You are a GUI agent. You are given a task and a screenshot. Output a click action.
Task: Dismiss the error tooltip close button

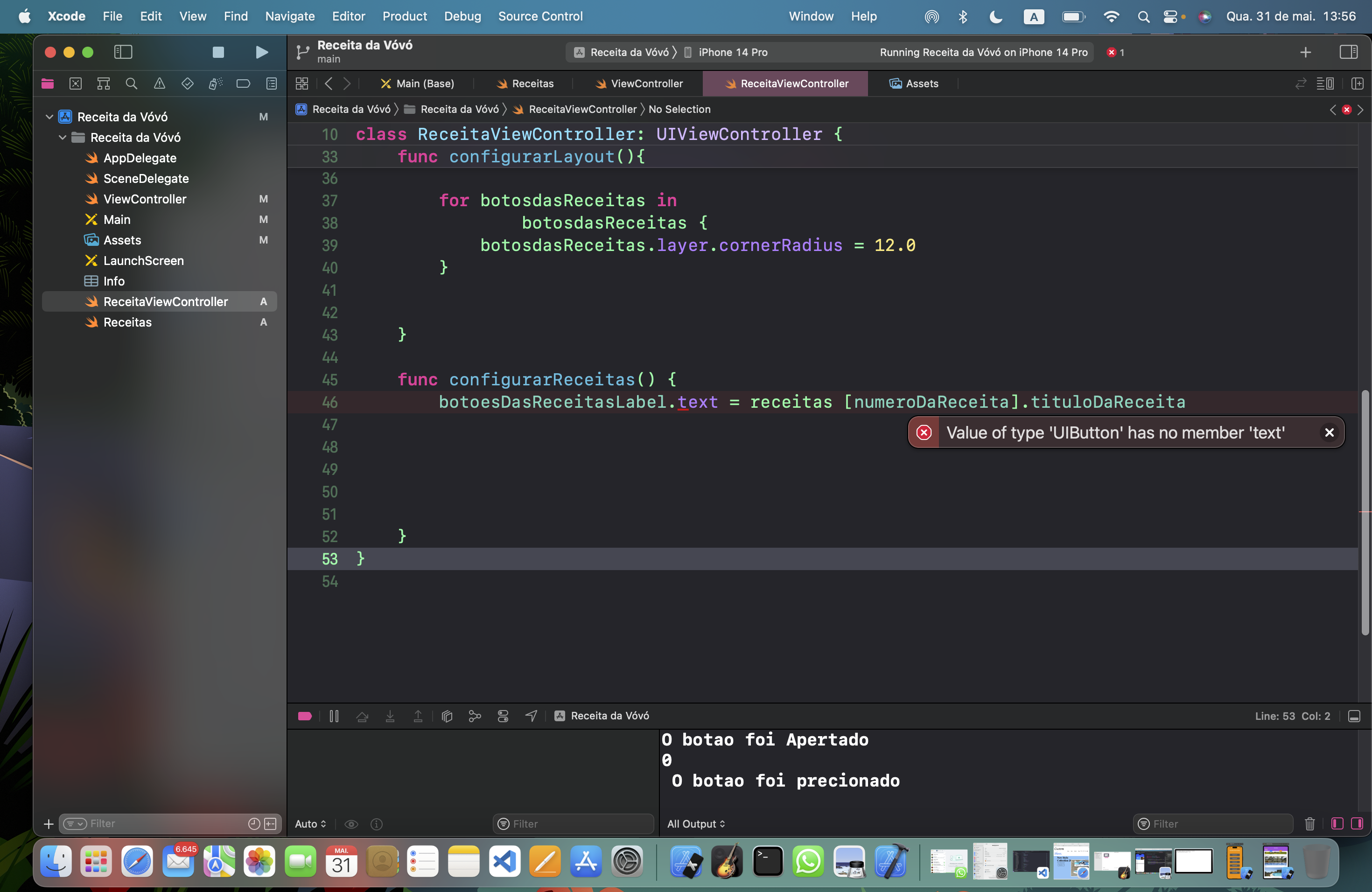[1329, 432]
